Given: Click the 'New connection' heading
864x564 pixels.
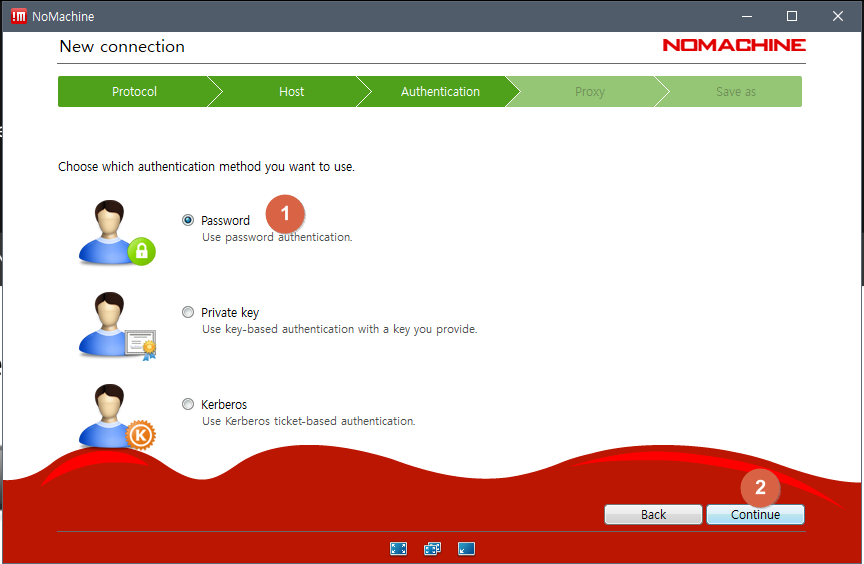Looking at the screenshot, I should pos(122,47).
